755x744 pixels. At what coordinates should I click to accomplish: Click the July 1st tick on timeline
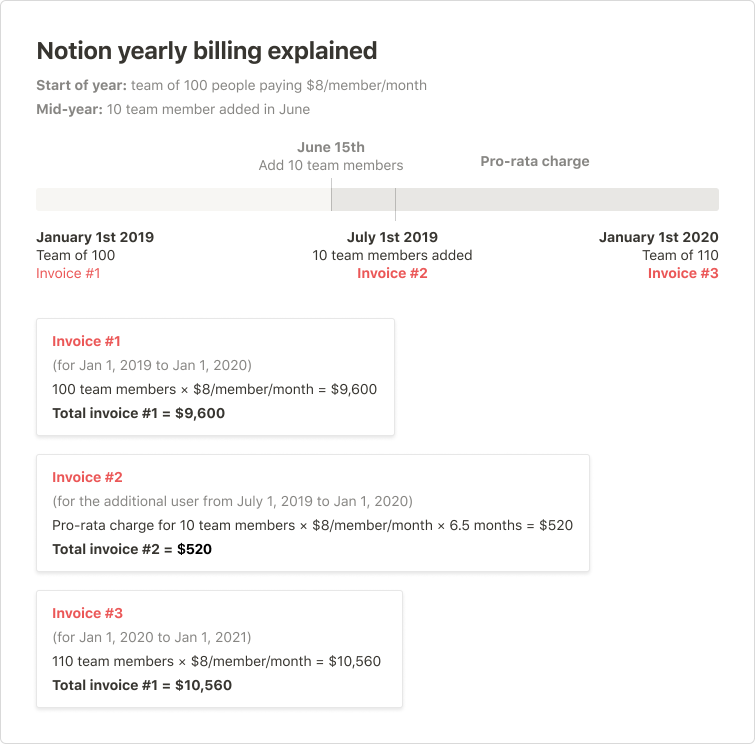click(395, 204)
